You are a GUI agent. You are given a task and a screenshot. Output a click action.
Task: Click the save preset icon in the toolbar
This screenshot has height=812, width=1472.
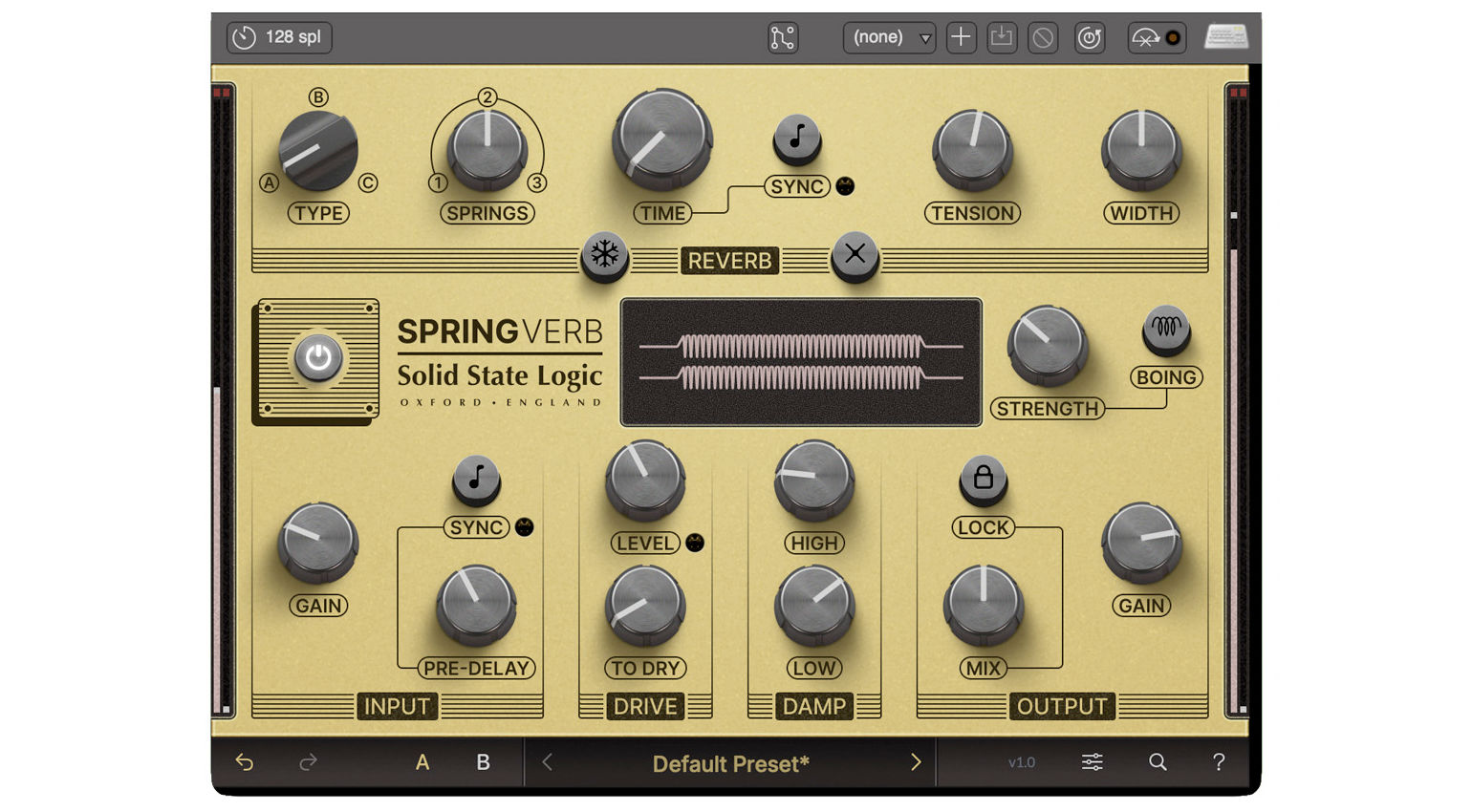pyautogui.click(x=1002, y=37)
